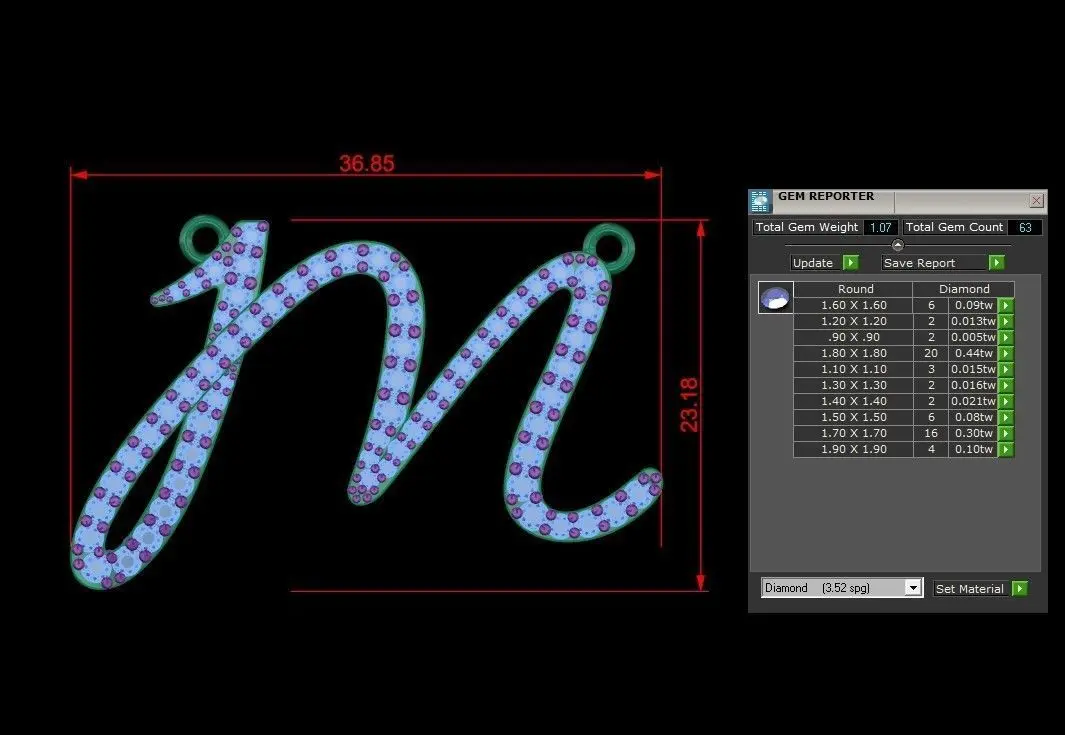Click the 0.021tw weight cell

coord(973,401)
